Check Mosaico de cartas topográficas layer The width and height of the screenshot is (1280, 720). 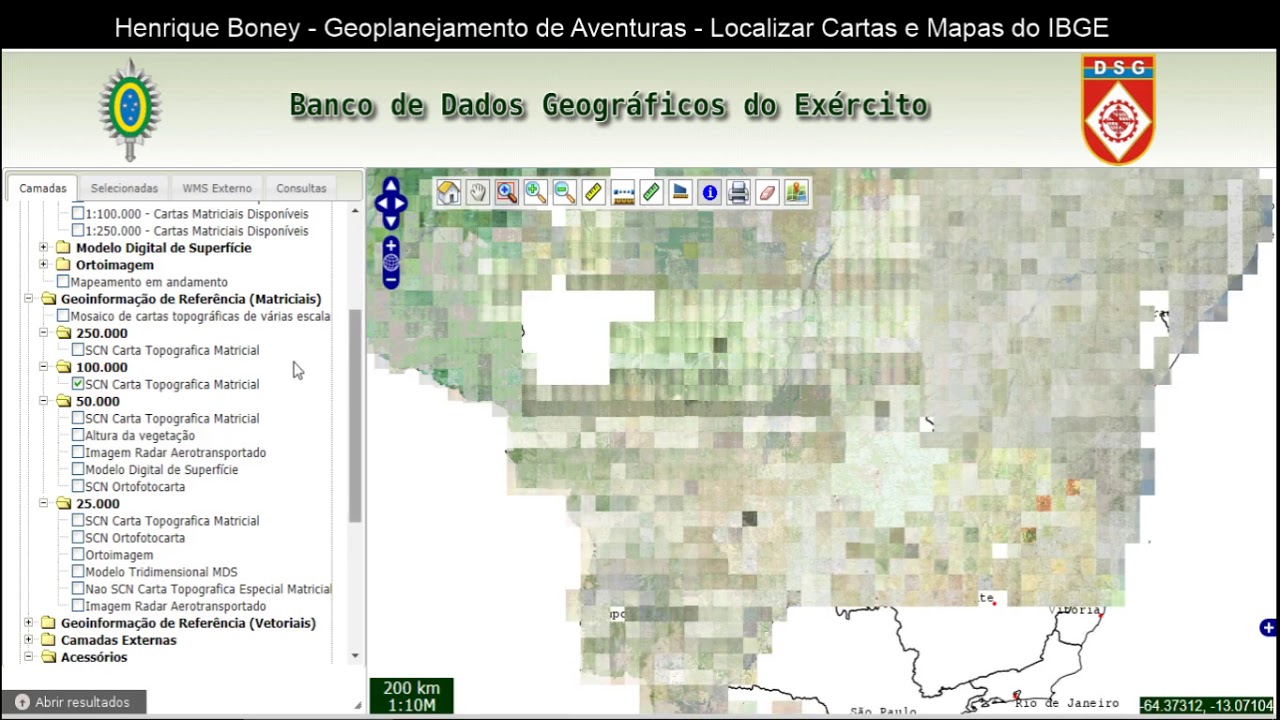click(63, 316)
